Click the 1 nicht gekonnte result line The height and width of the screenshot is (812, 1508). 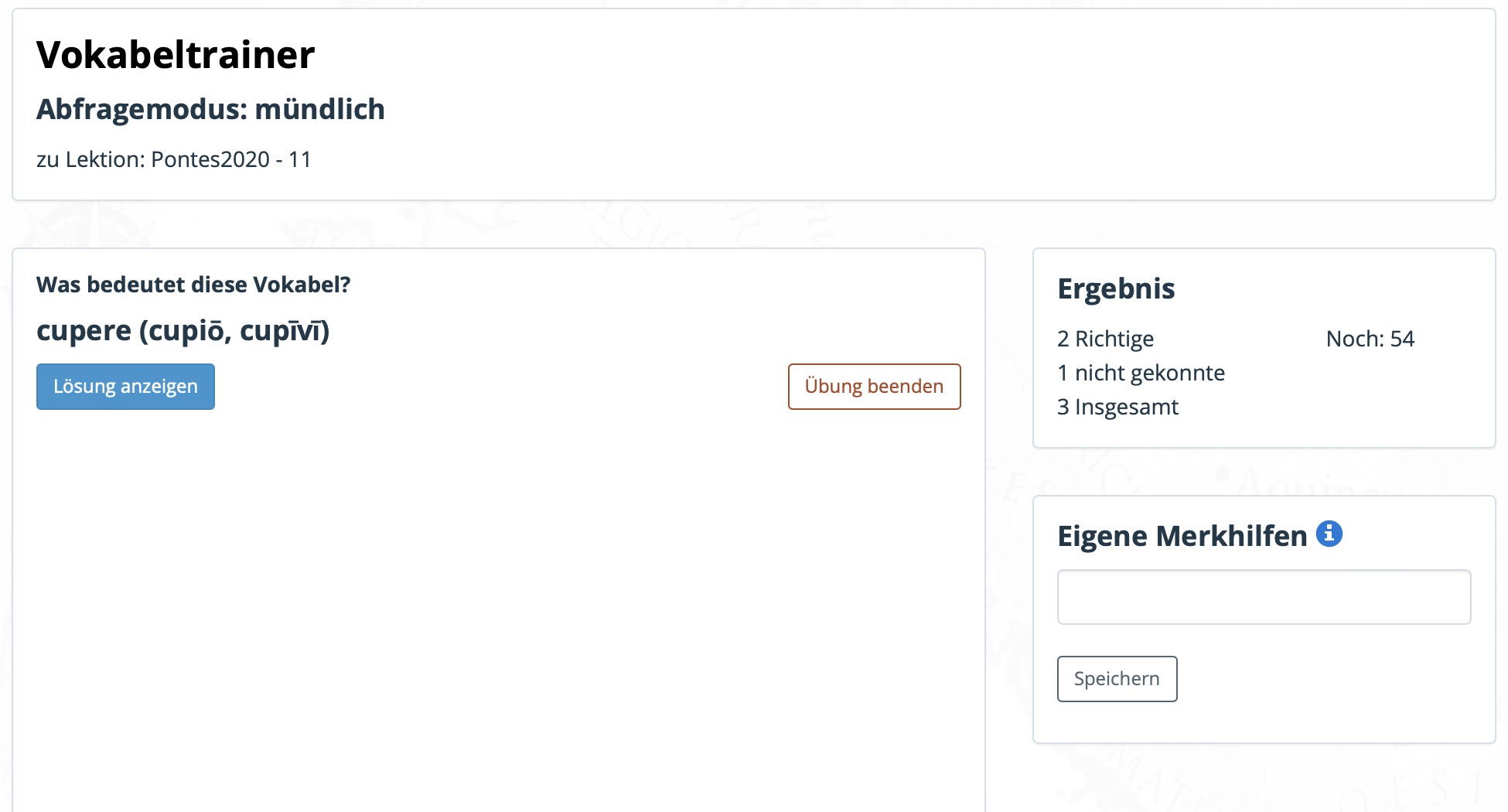point(1141,373)
